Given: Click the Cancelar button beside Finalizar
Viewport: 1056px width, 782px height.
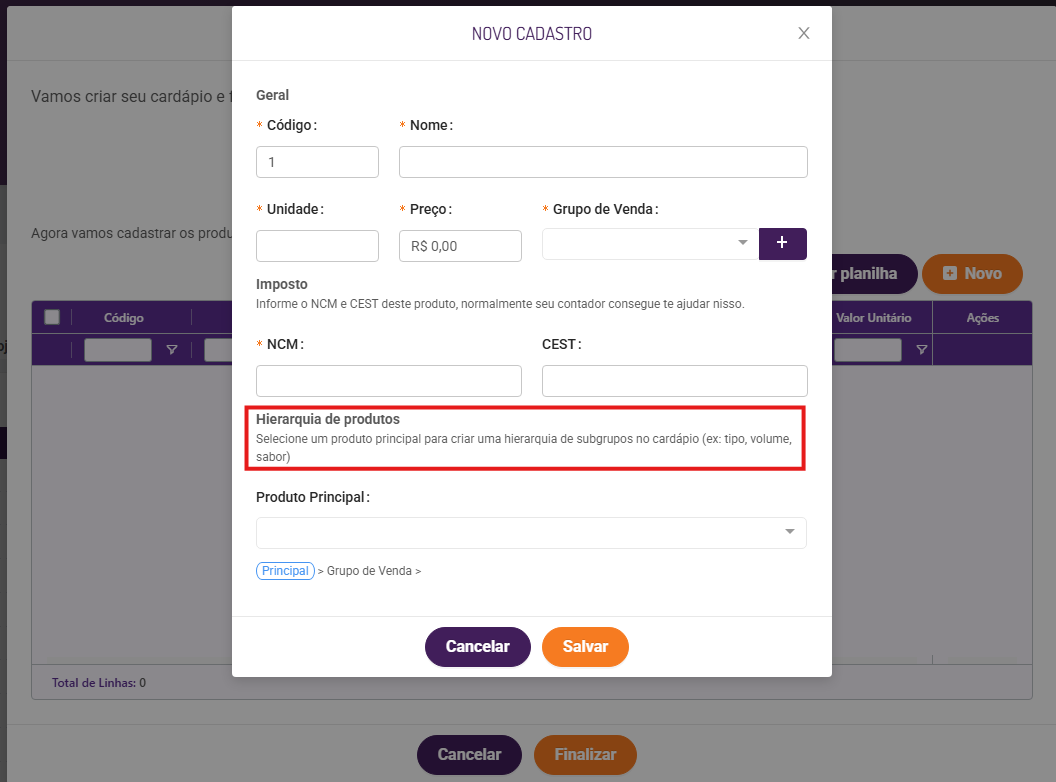Looking at the screenshot, I should click(x=469, y=755).
